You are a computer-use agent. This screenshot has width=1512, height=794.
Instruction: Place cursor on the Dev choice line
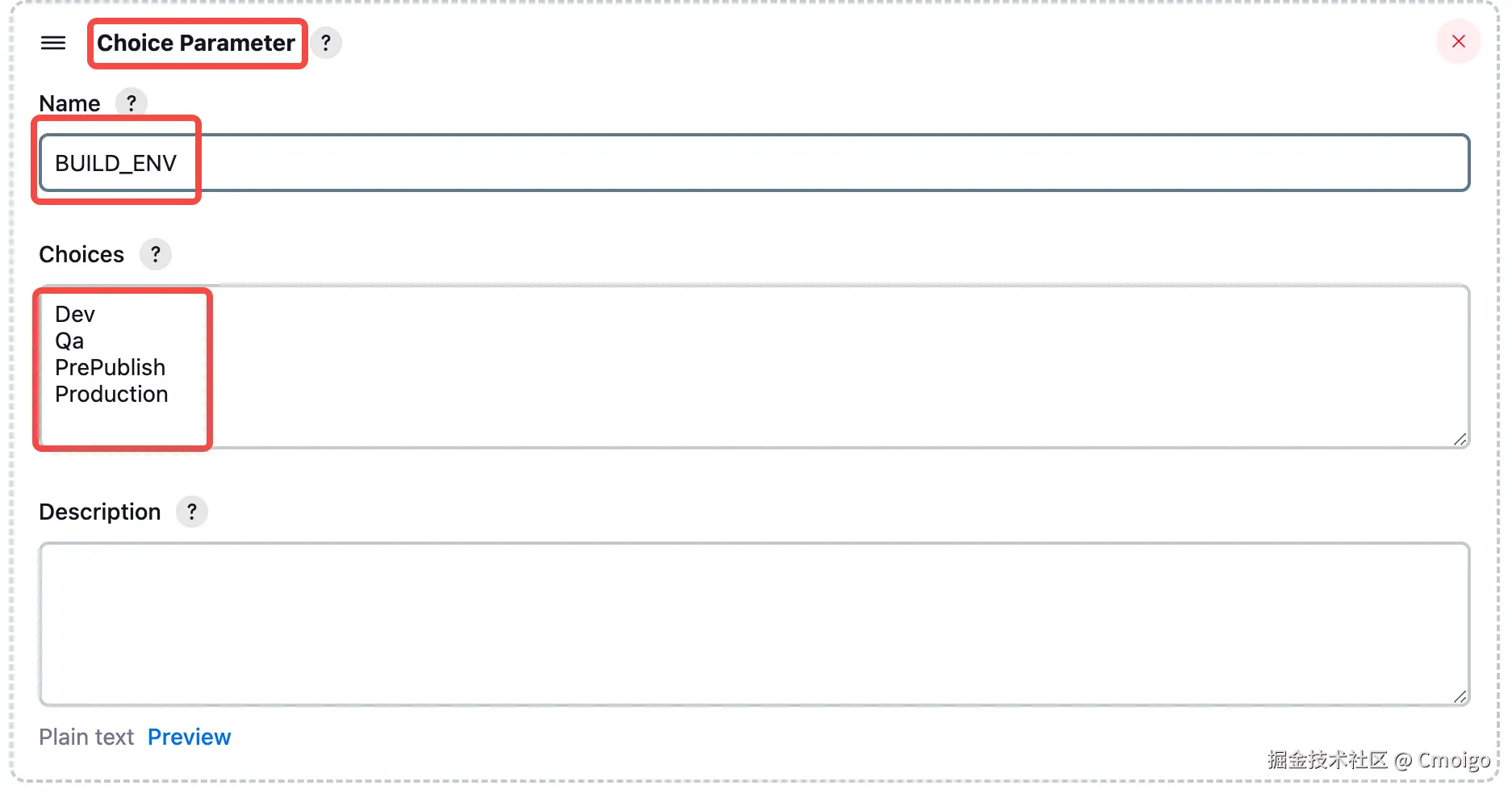(75, 314)
